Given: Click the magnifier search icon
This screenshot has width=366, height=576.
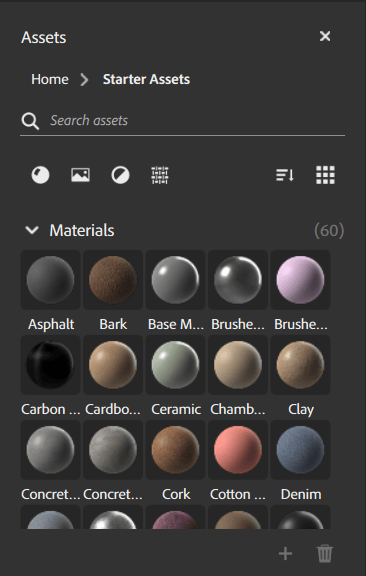Looking at the screenshot, I should tap(30, 121).
